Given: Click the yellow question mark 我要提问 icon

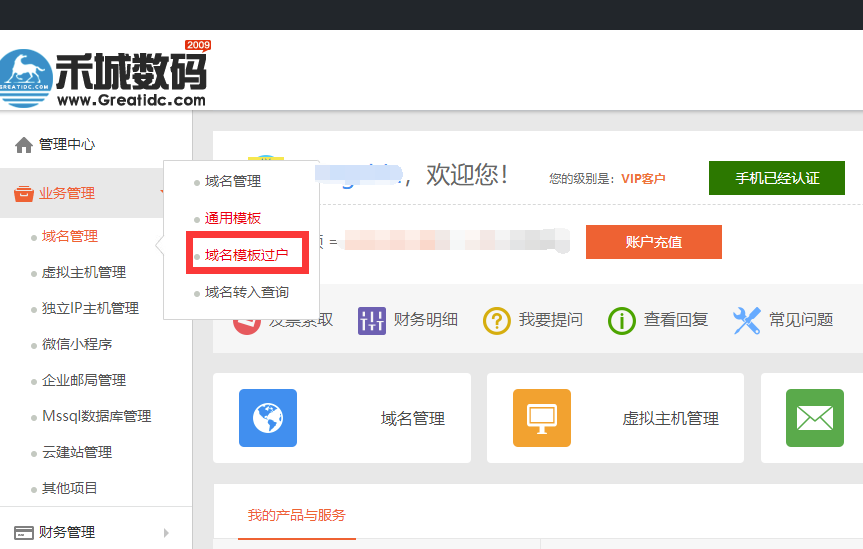Looking at the screenshot, I should pyautogui.click(x=497, y=320).
